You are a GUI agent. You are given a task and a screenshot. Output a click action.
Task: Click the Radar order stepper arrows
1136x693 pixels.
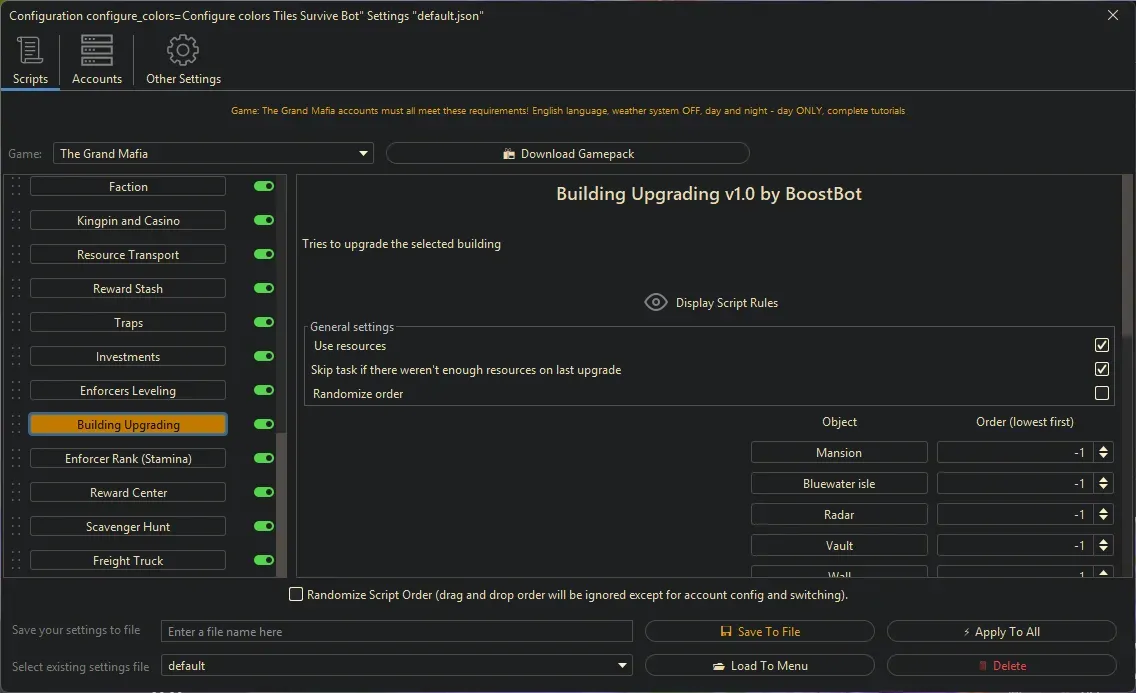click(x=1103, y=515)
